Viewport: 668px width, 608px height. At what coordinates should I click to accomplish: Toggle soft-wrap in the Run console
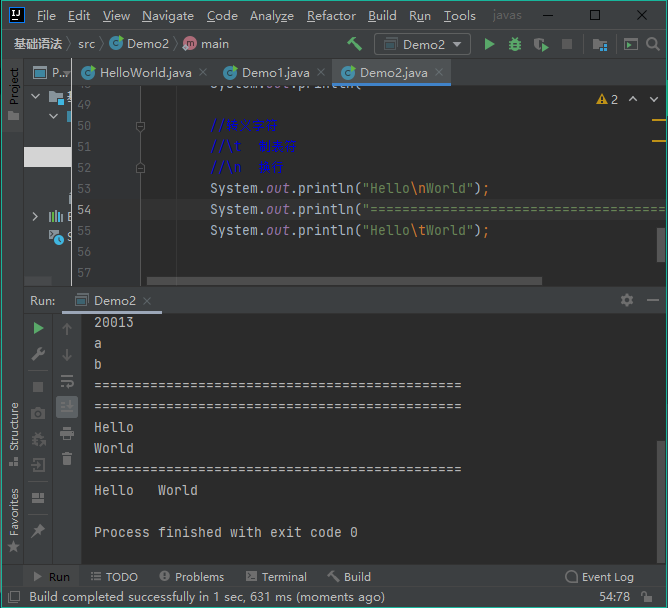pos(67,381)
